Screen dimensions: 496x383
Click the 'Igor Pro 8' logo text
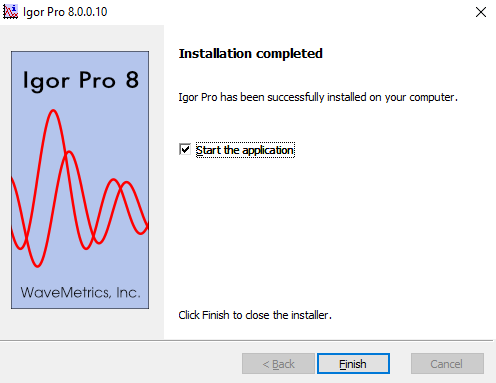(81, 81)
